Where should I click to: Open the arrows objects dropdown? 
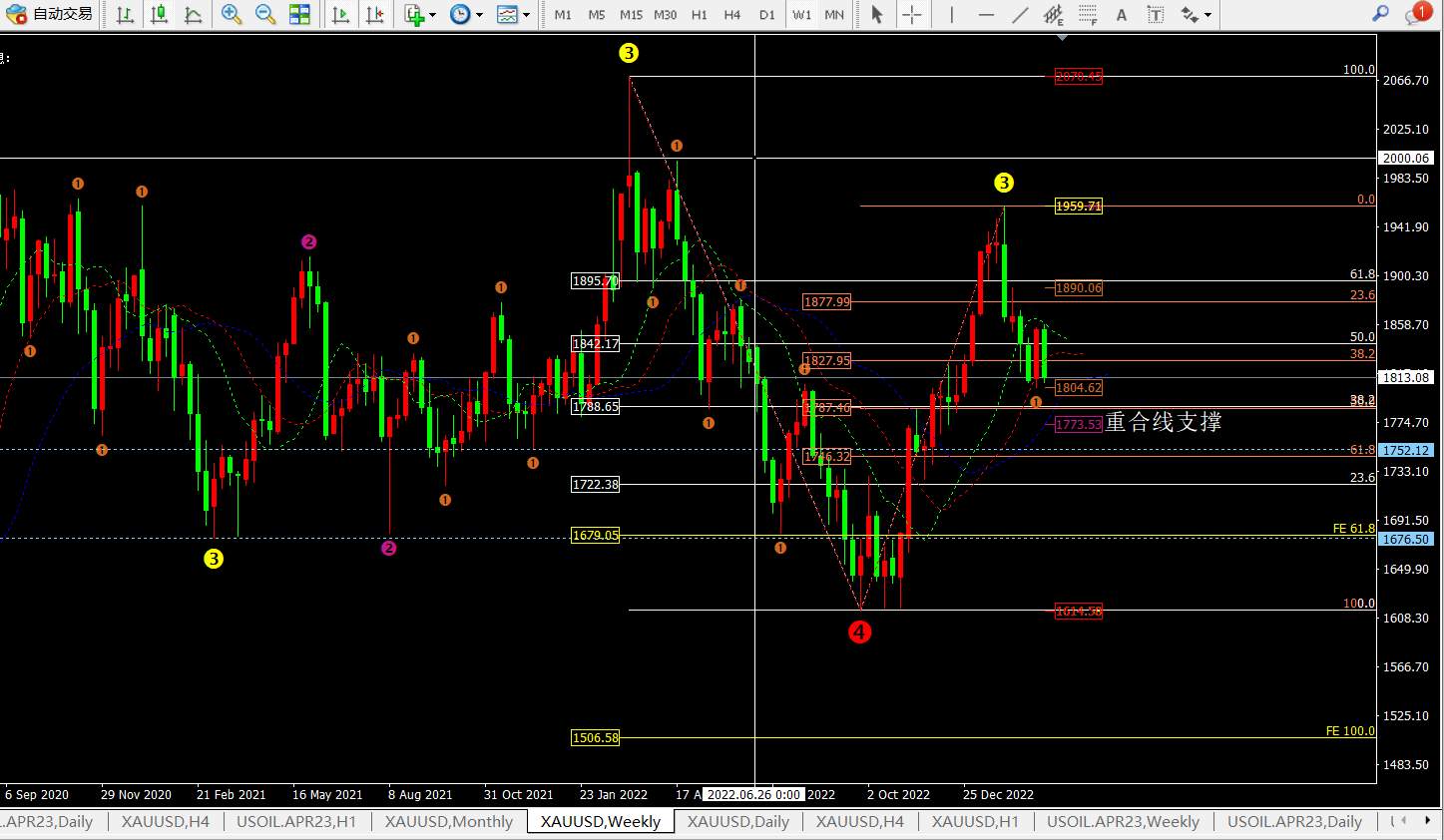coord(1196,14)
